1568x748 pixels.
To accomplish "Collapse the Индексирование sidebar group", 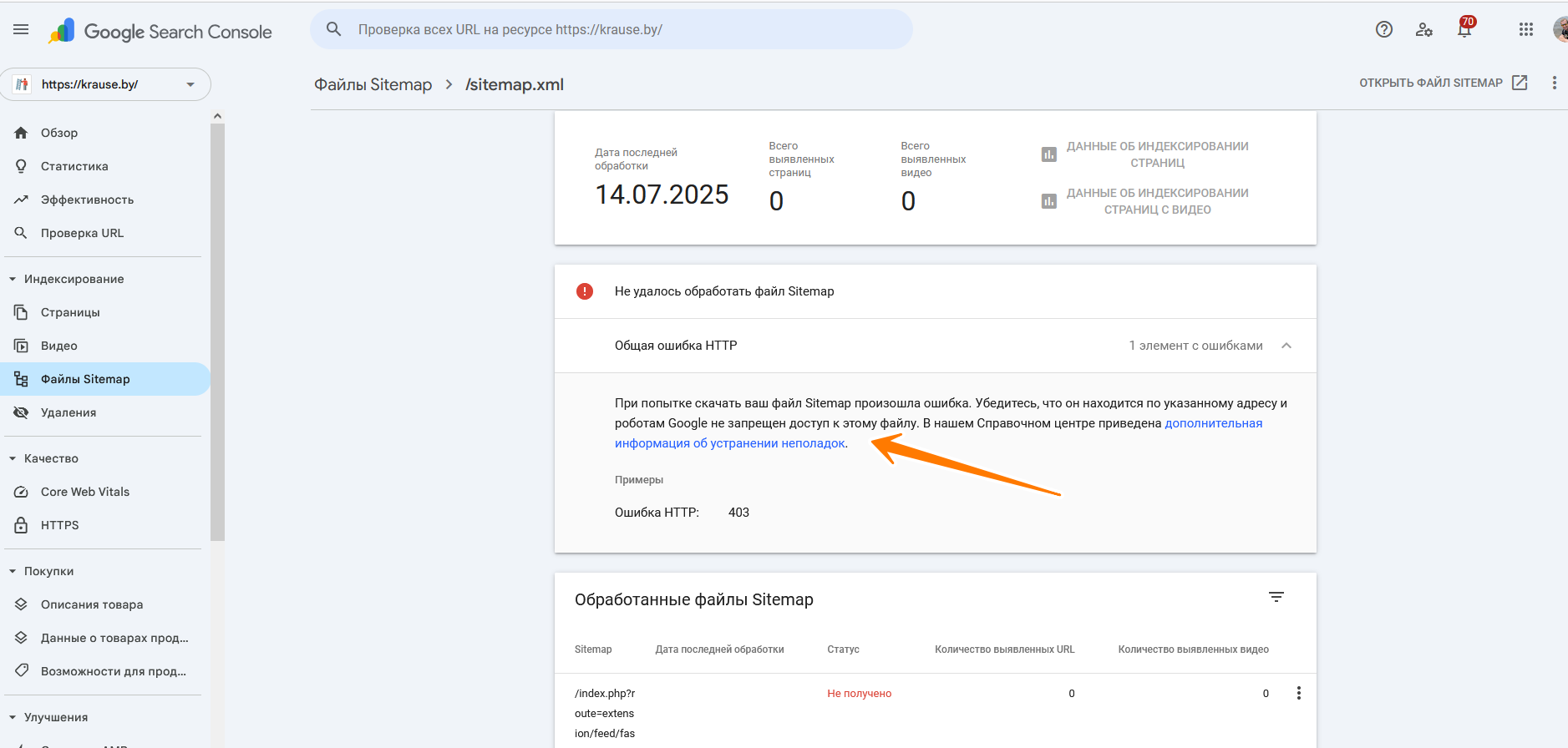I will coord(13,279).
